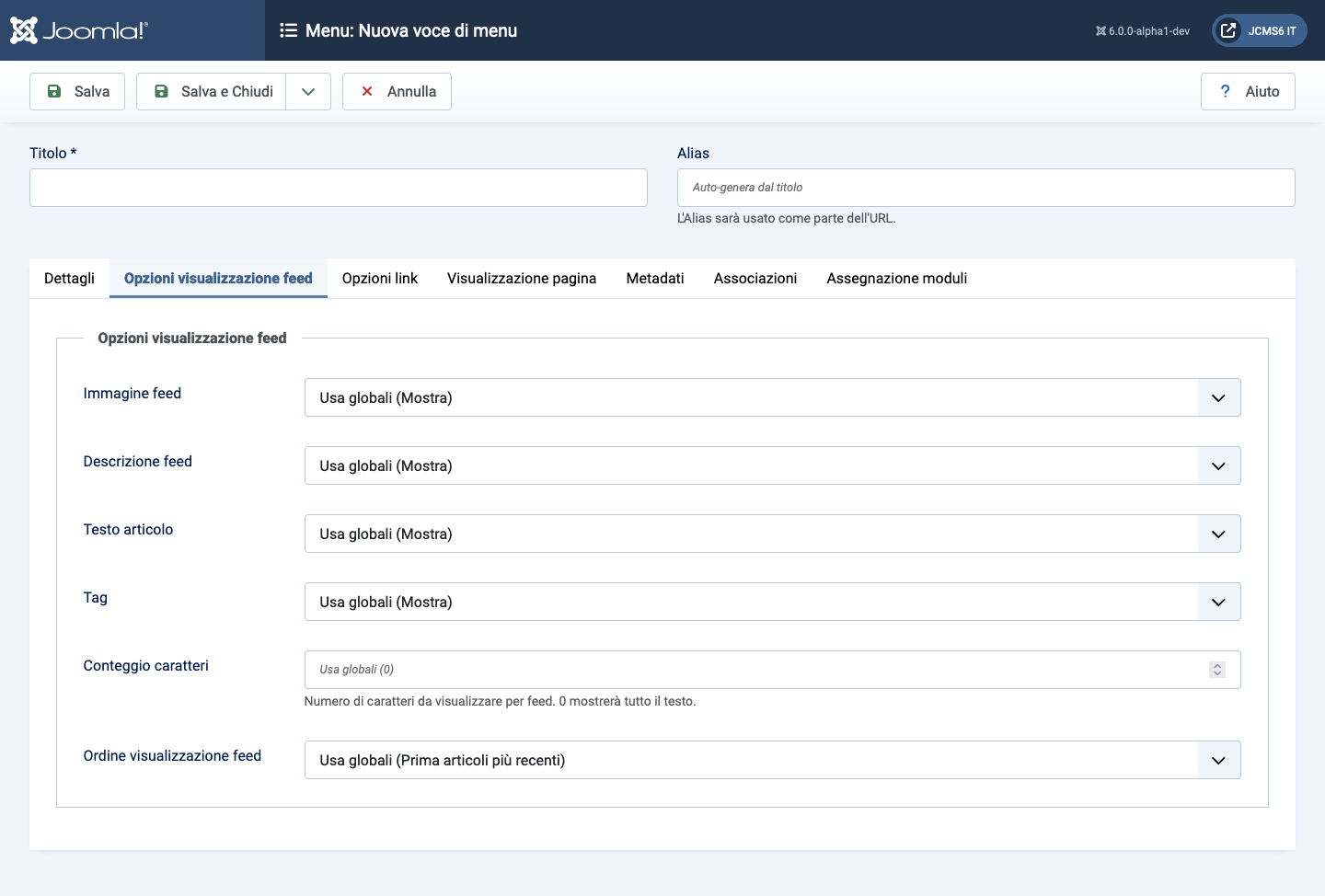
Task: Open the Opzioni link tab
Action: 380,278
